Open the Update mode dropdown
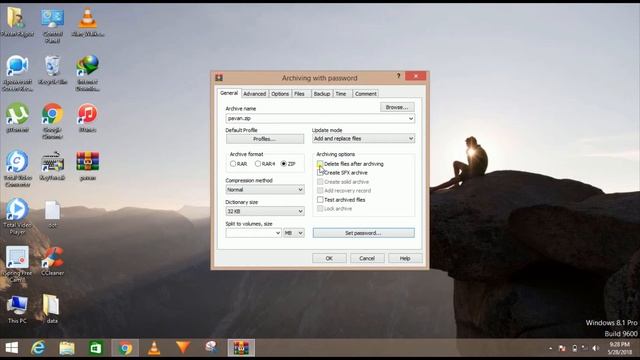This screenshot has width=640, height=360. pyautogui.click(x=363, y=139)
